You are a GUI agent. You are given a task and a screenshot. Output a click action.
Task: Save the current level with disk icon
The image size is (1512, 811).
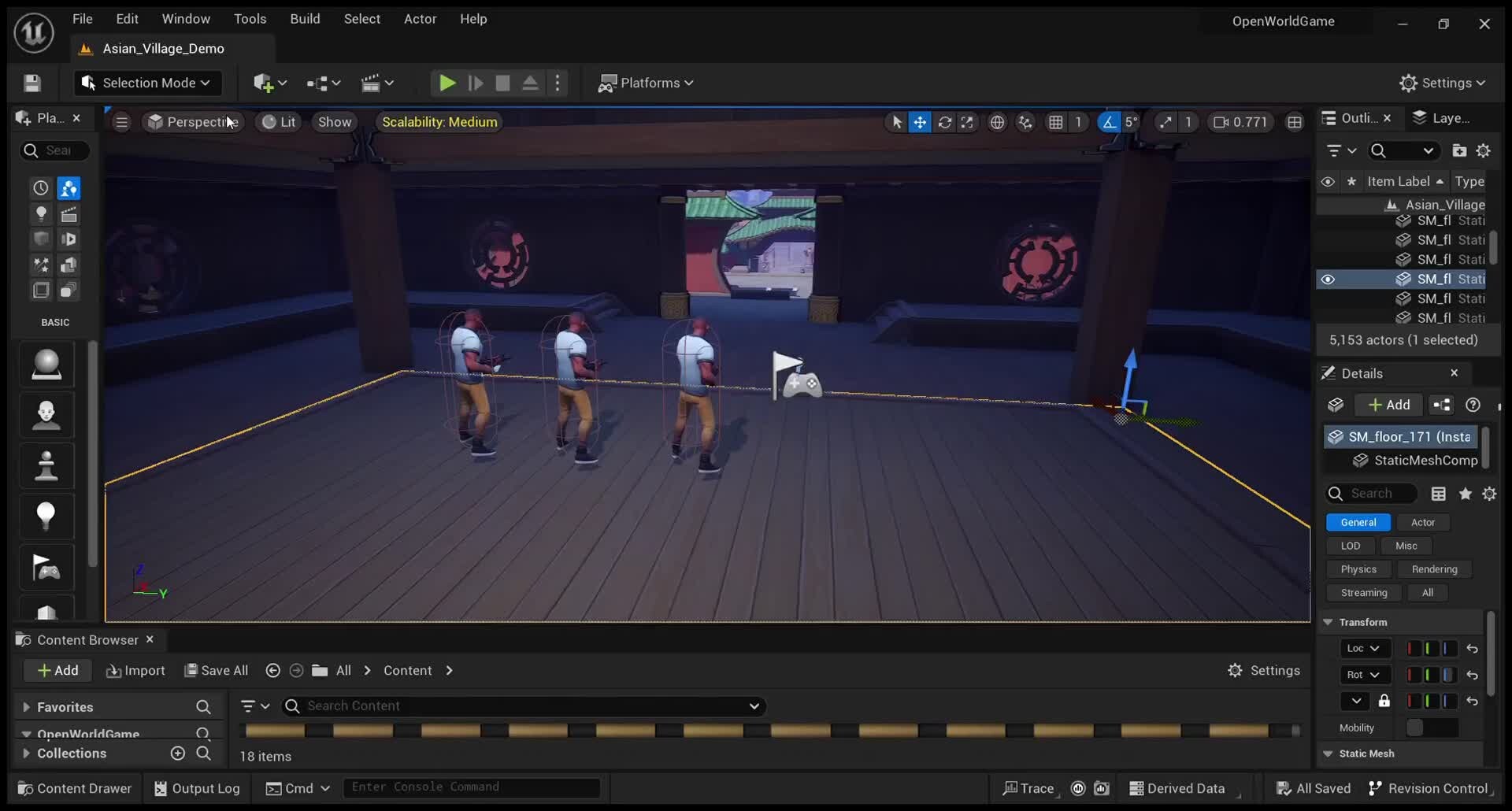[32, 83]
